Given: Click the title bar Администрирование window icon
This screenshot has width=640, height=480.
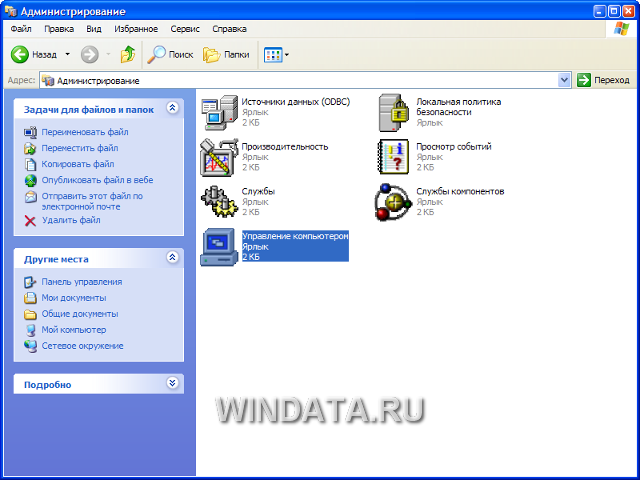Looking at the screenshot, I should click(11, 11).
